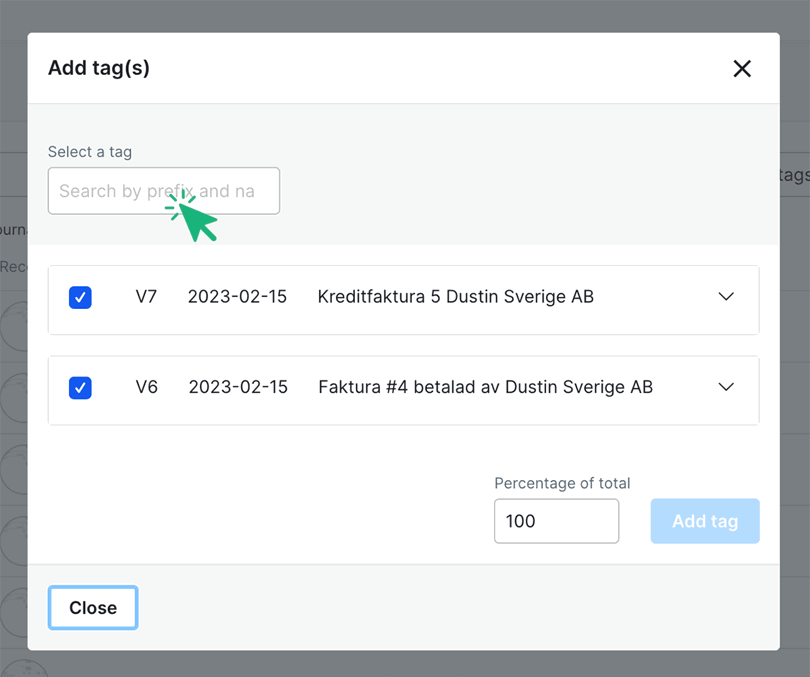Expand details for V6 Faktura #4

coord(726,387)
